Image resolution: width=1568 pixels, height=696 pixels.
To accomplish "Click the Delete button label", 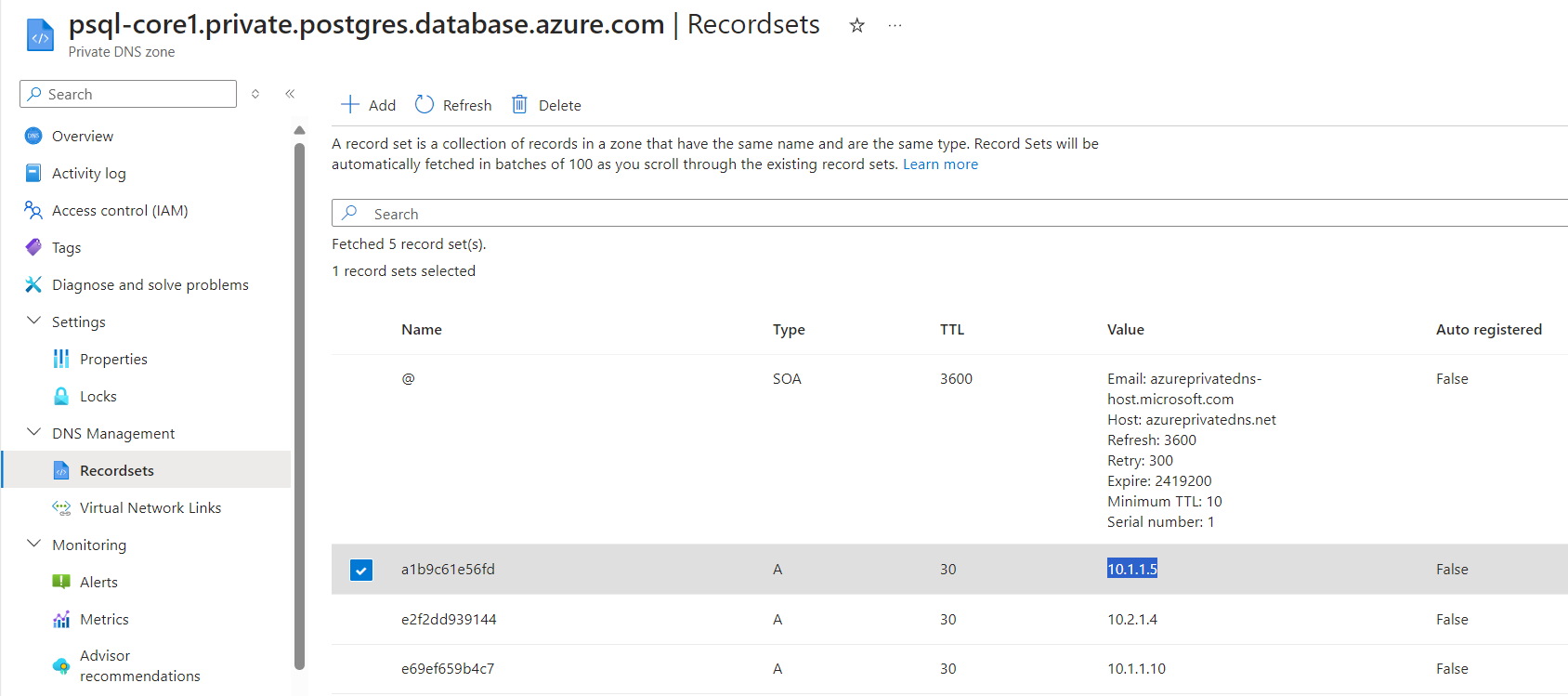I will point(560,105).
